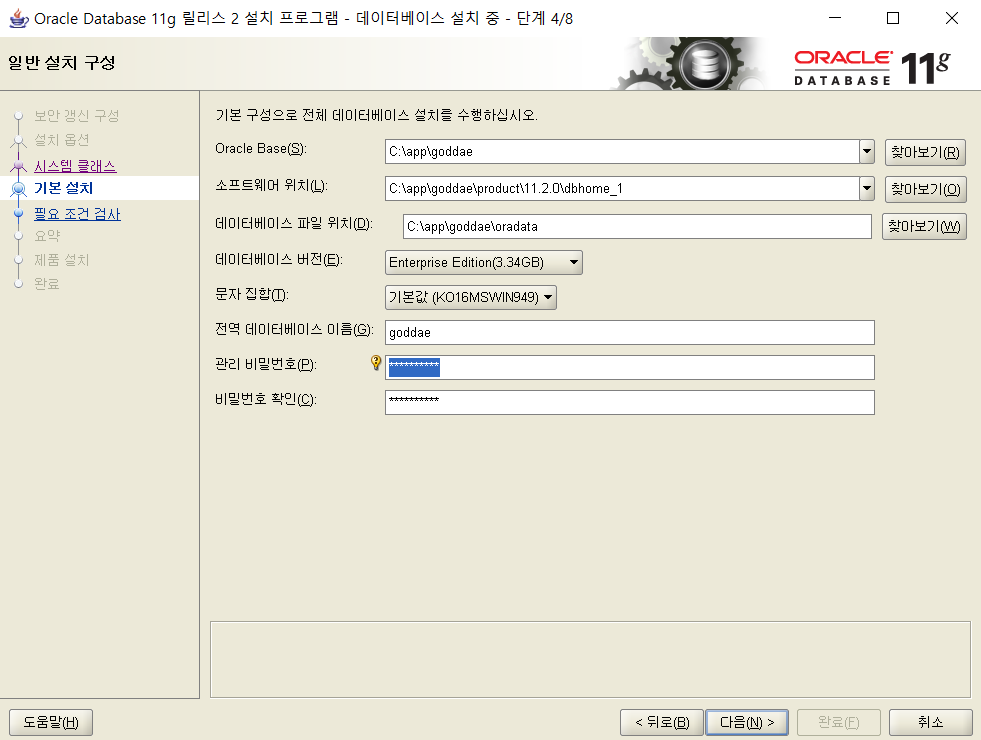Click the disabled 완료(F) finish button
This screenshot has height=740, width=981.
coord(838,722)
